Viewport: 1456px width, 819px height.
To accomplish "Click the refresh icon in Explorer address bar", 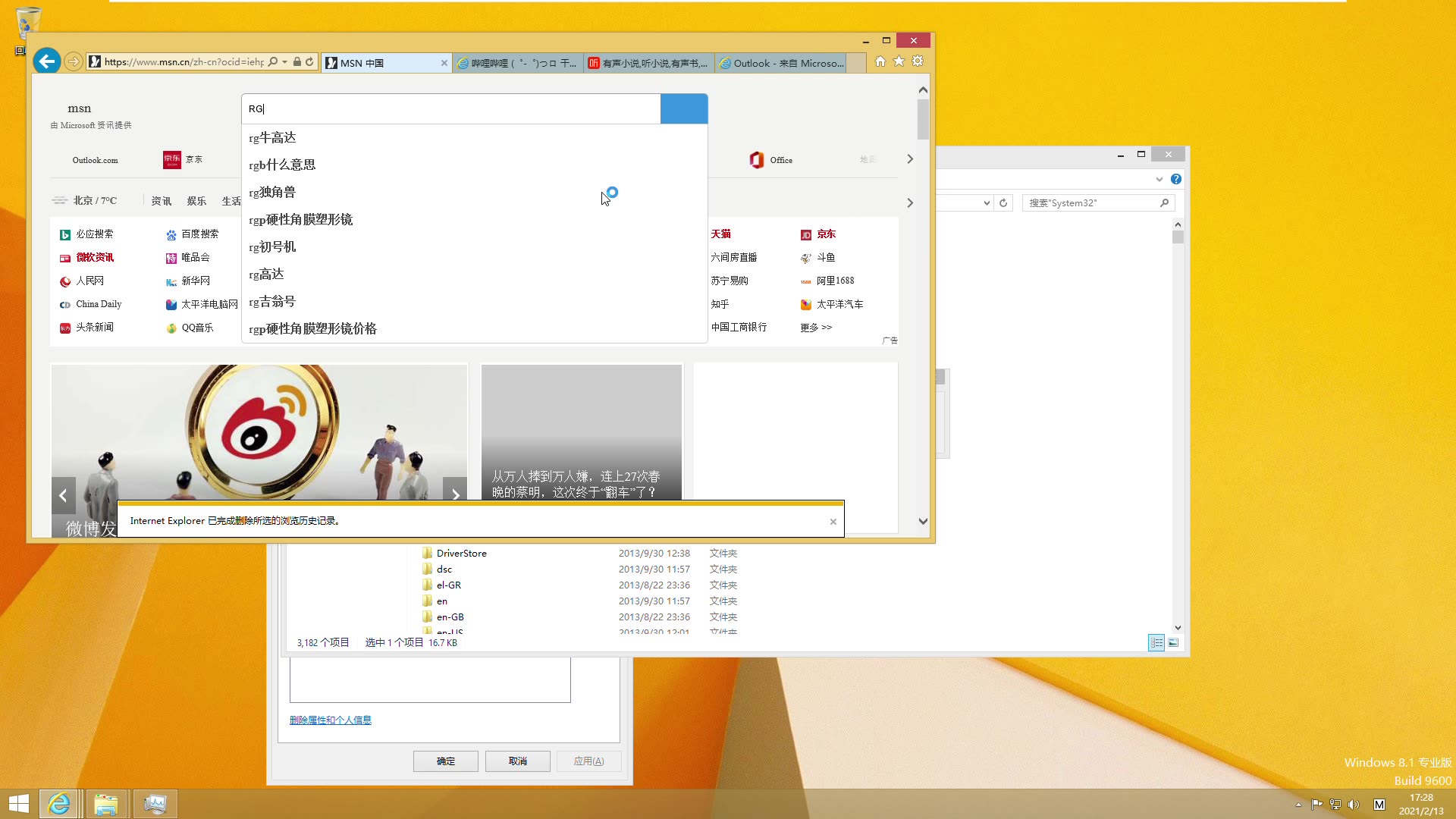I will (1003, 202).
